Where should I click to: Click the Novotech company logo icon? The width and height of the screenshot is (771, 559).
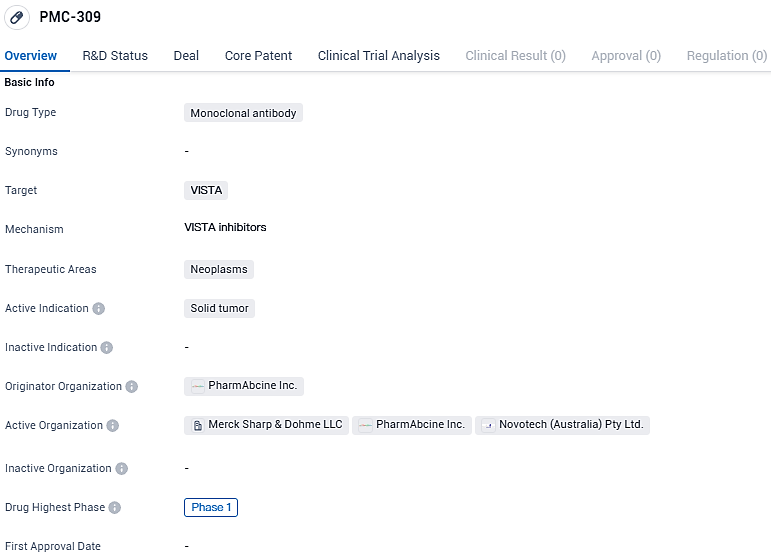pyautogui.click(x=487, y=425)
